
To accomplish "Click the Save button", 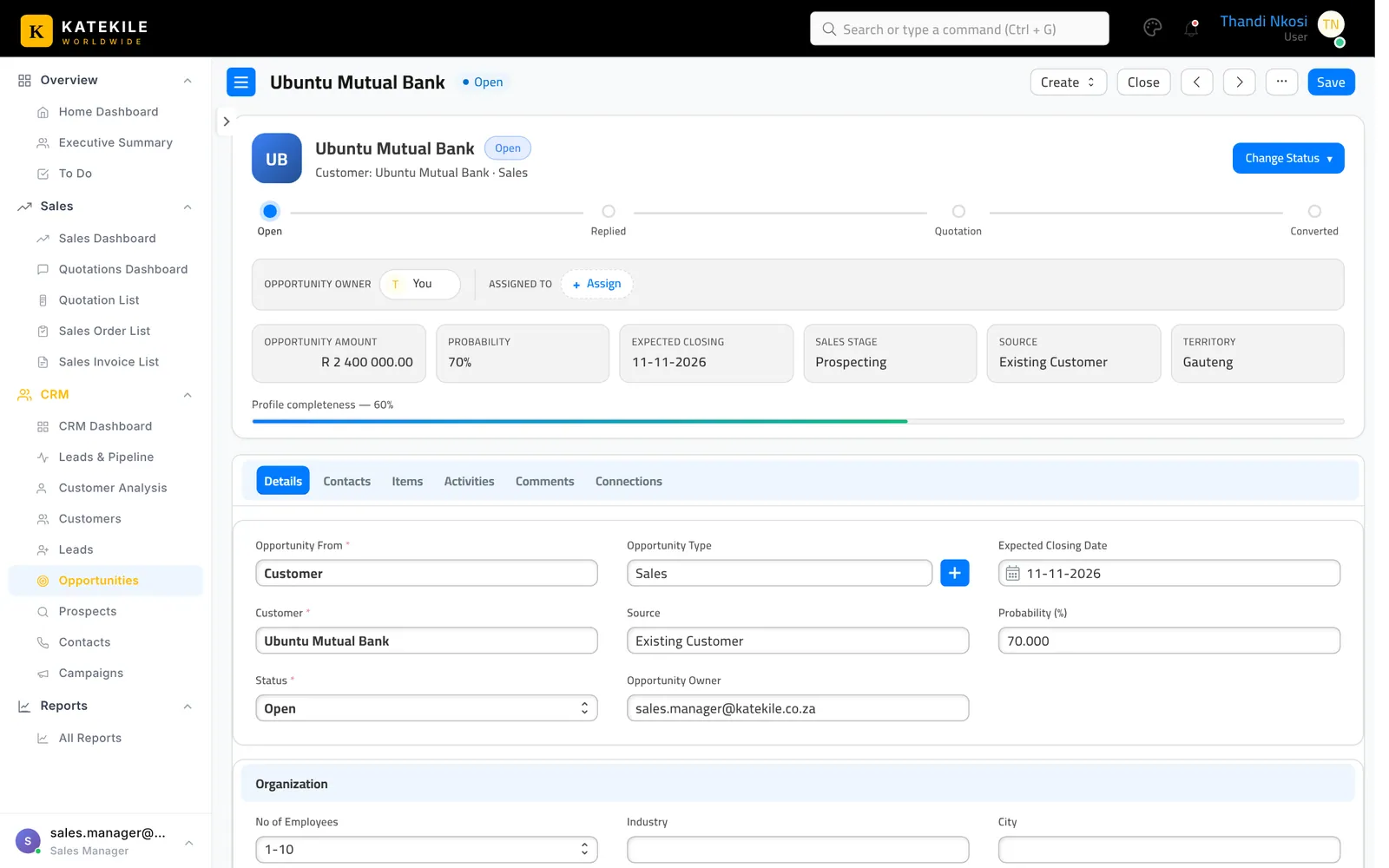I will (1331, 82).
